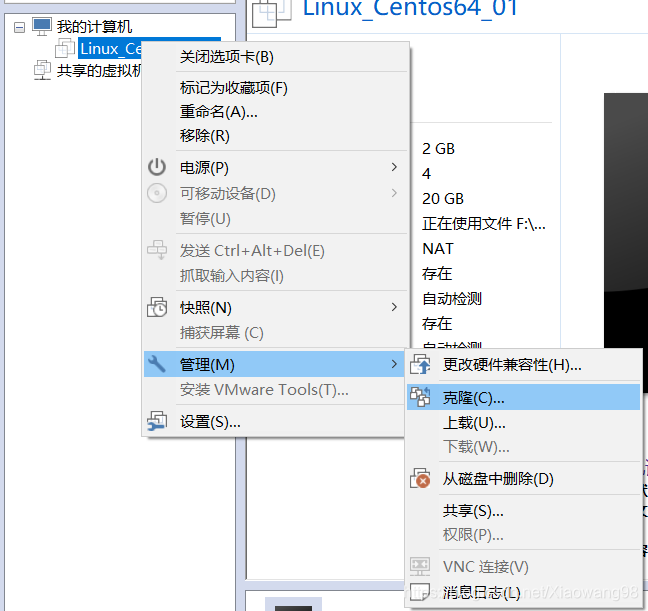Click the Linux_Centos64_01 tab title
The width and height of the screenshot is (648, 611).
click(x=410, y=8)
